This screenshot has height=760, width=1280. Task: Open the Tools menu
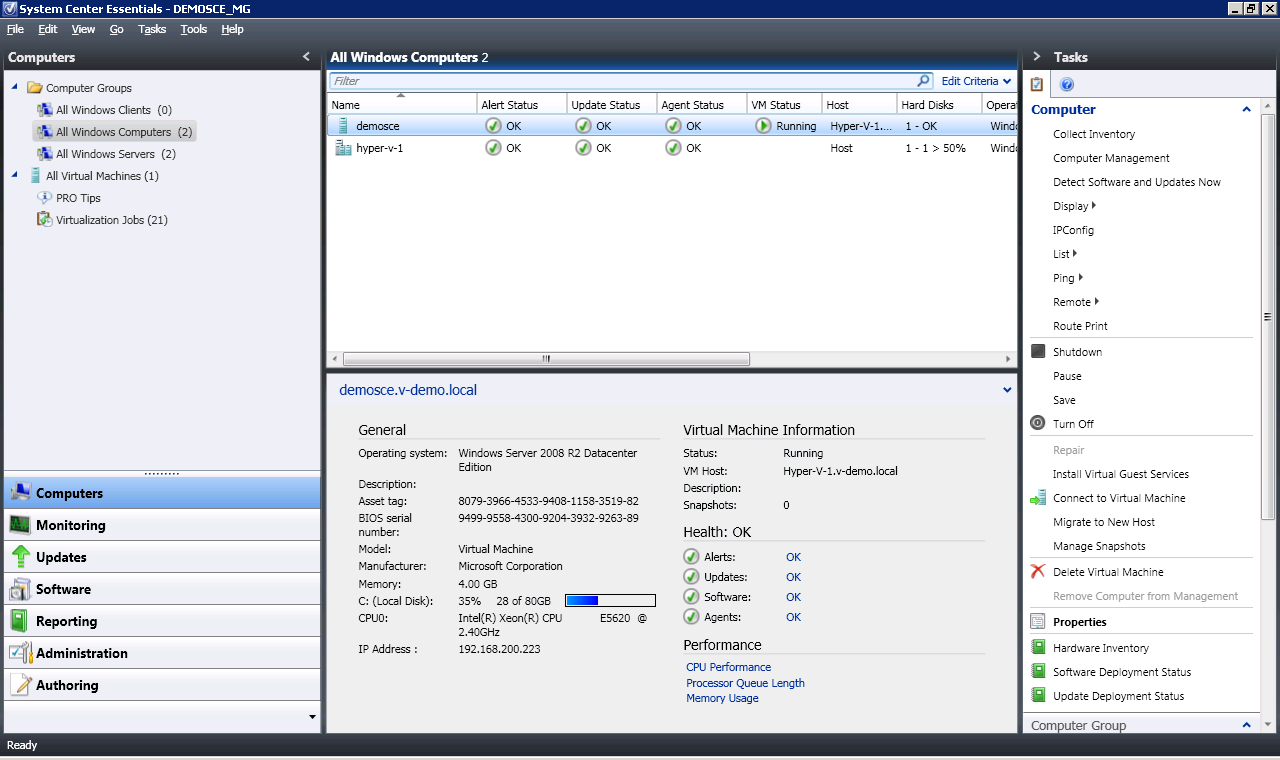[194, 29]
